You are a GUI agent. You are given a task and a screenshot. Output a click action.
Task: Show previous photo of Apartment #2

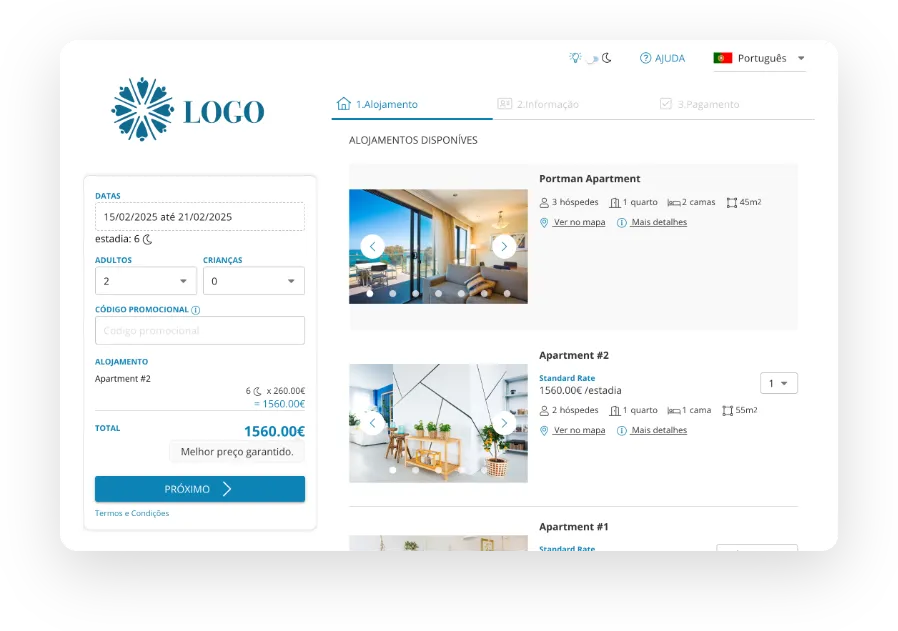click(x=372, y=423)
